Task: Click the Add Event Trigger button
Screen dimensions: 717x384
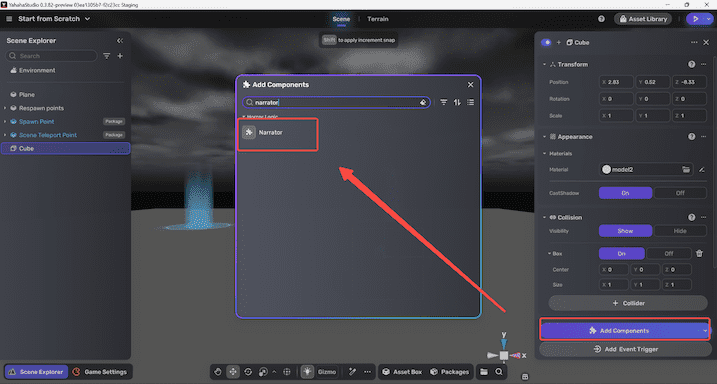Action: (626, 349)
